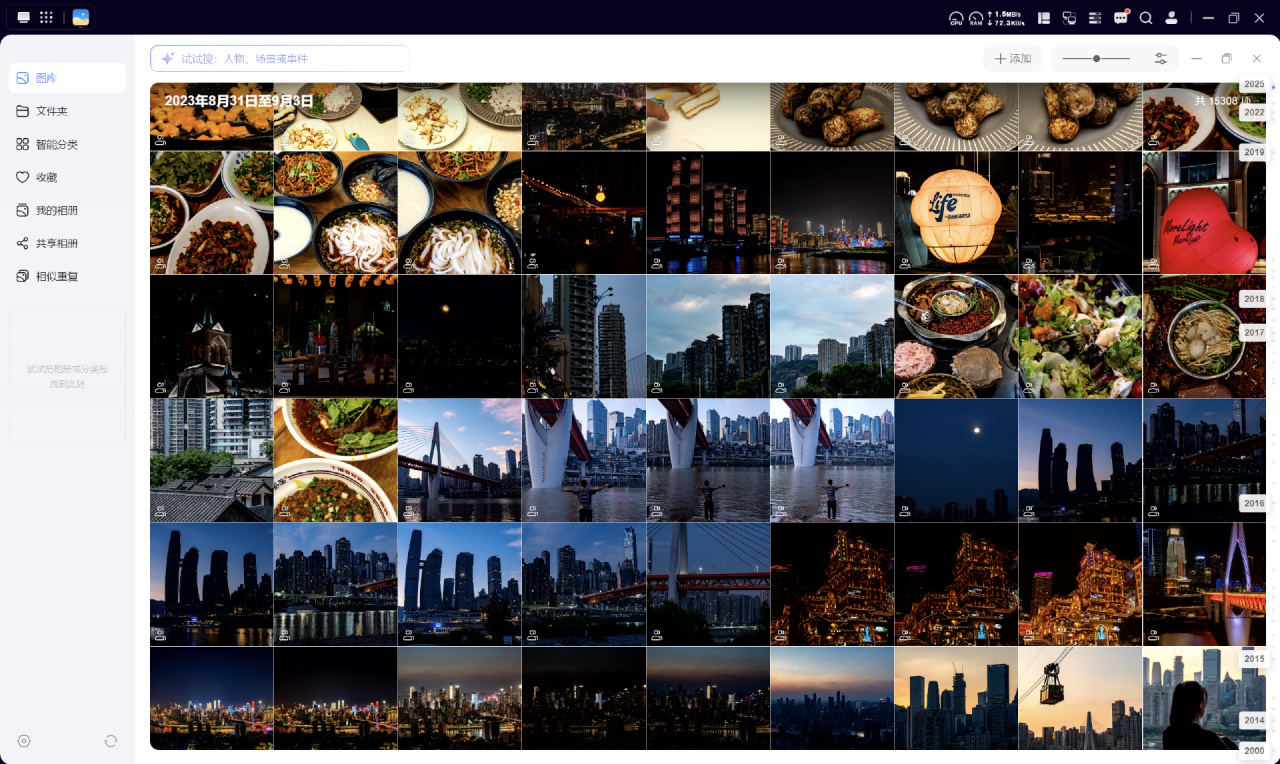Click the system search magnifier icon
Image resolution: width=1280 pixels, height=764 pixels.
(1146, 18)
